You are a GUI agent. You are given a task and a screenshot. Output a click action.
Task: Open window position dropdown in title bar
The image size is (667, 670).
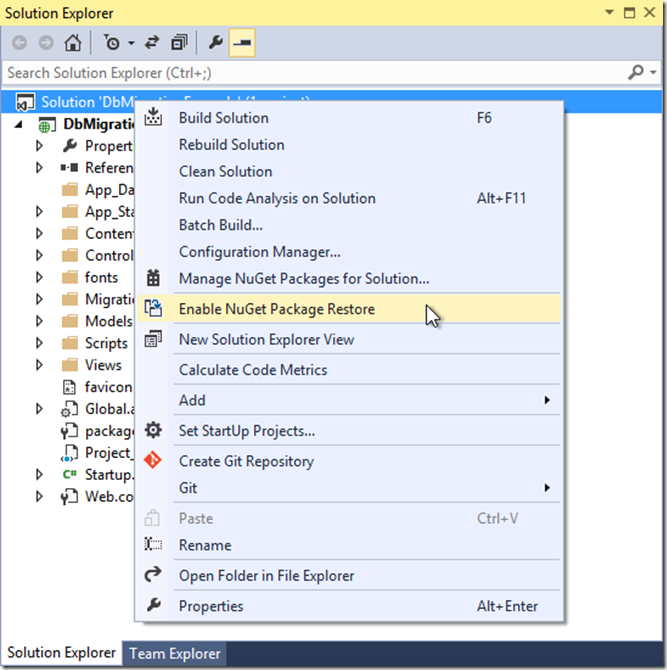[609, 12]
